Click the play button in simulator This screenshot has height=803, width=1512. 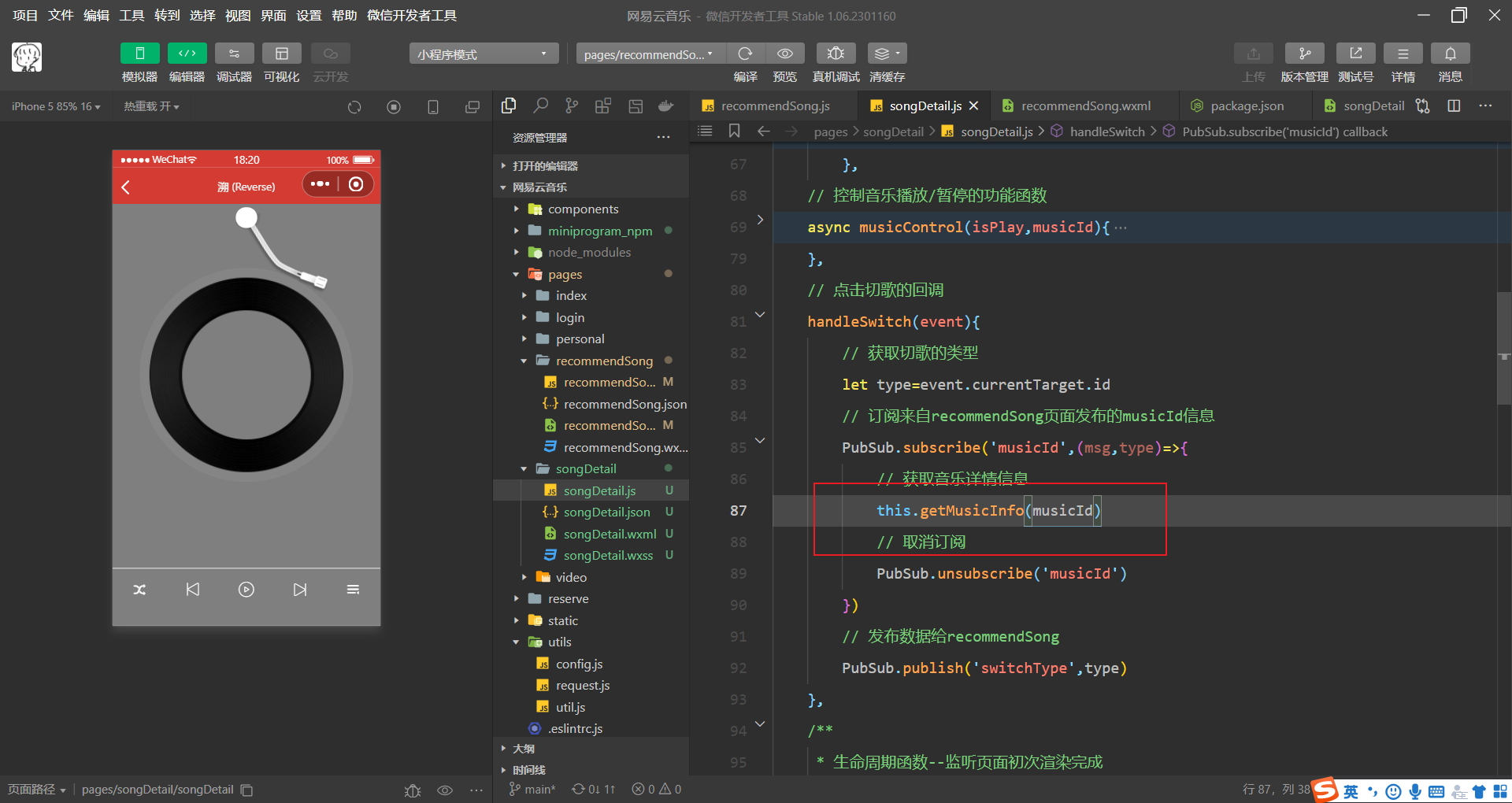pos(246,590)
